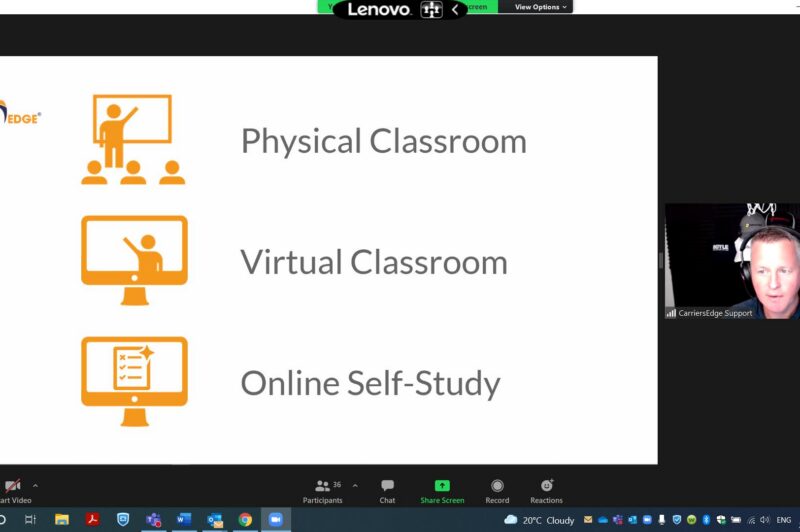
Task: Start recording with the Record button
Action: [497, 490]
